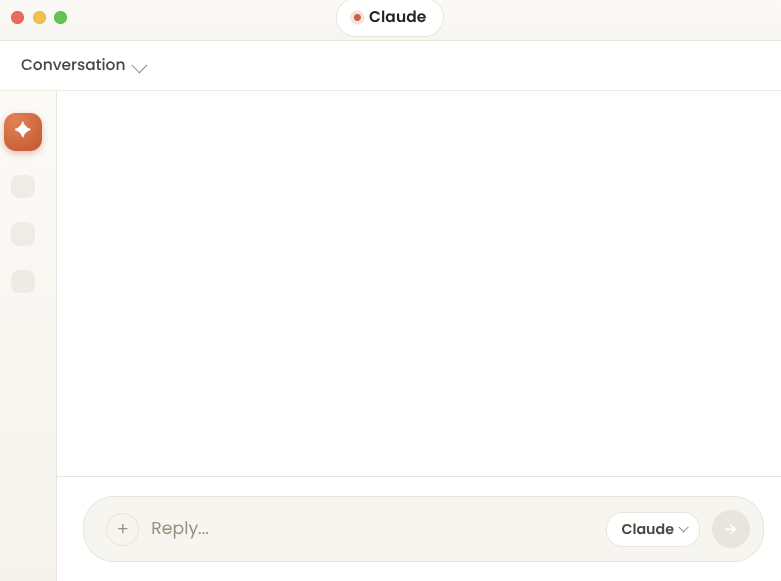The height and width of the screenshot is (581, 781).
Task: Select the middle gray placeholder sidebar icon
Action: (x=23, y=234)
